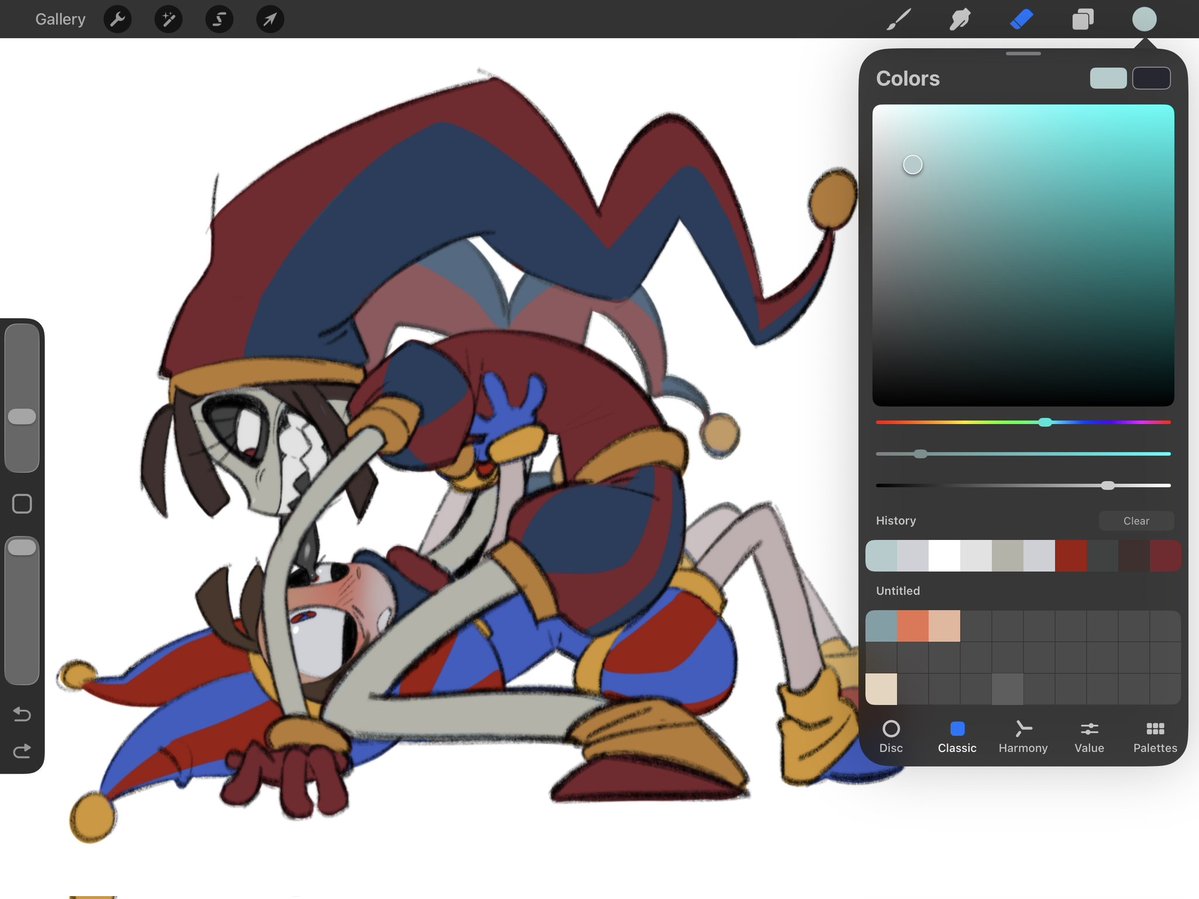Click the Colors panel drag handle
The width and height of the screenshot is (1199, 899).
(1023, 54)
